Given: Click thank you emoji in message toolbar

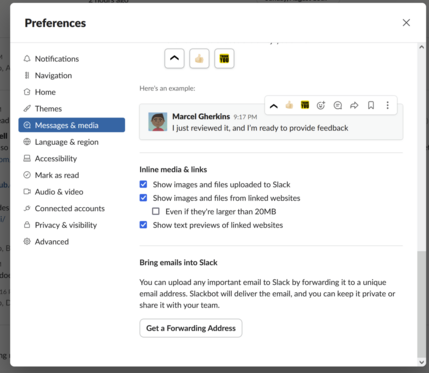Looking at the screenshot, I should tap(305, 105).
